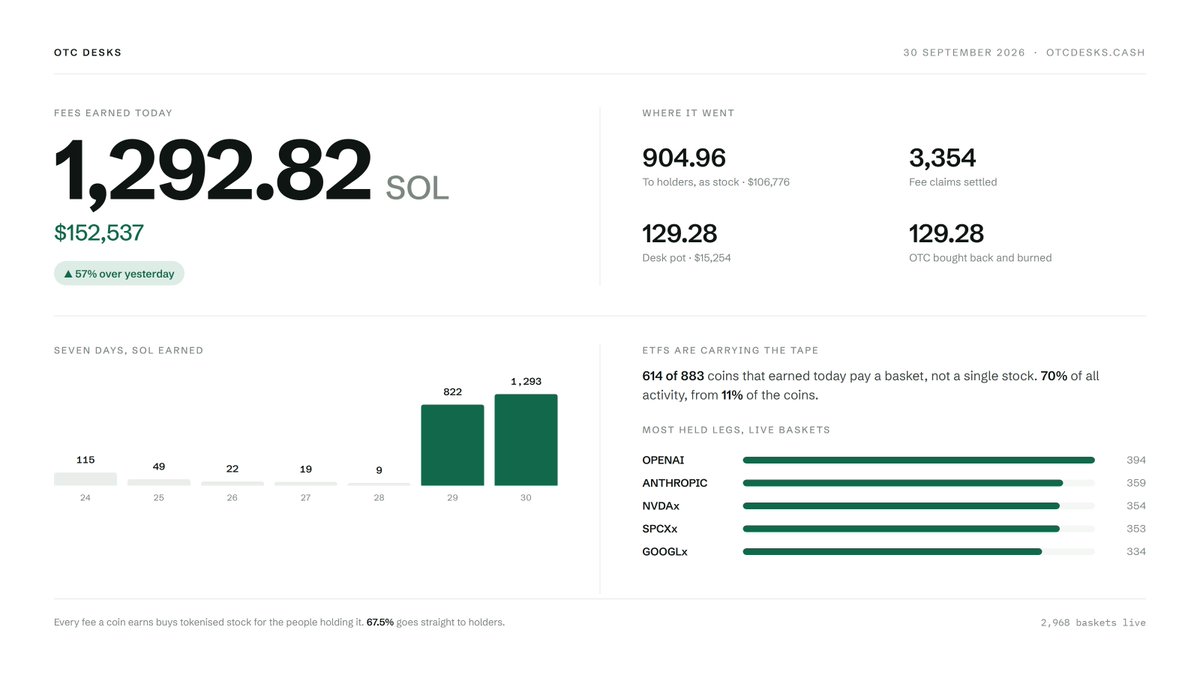
Task: Click the GOOGLx holdings progress bar
Action: coord(919,552)
